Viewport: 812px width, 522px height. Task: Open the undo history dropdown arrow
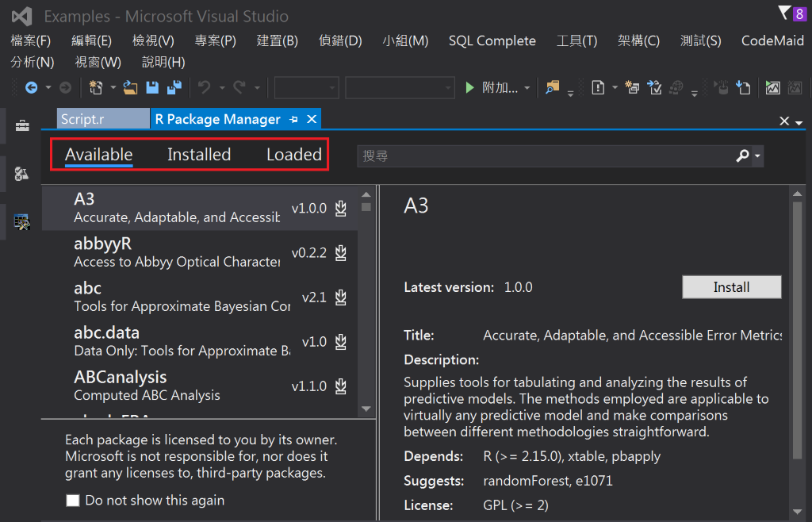click(222, 88)
